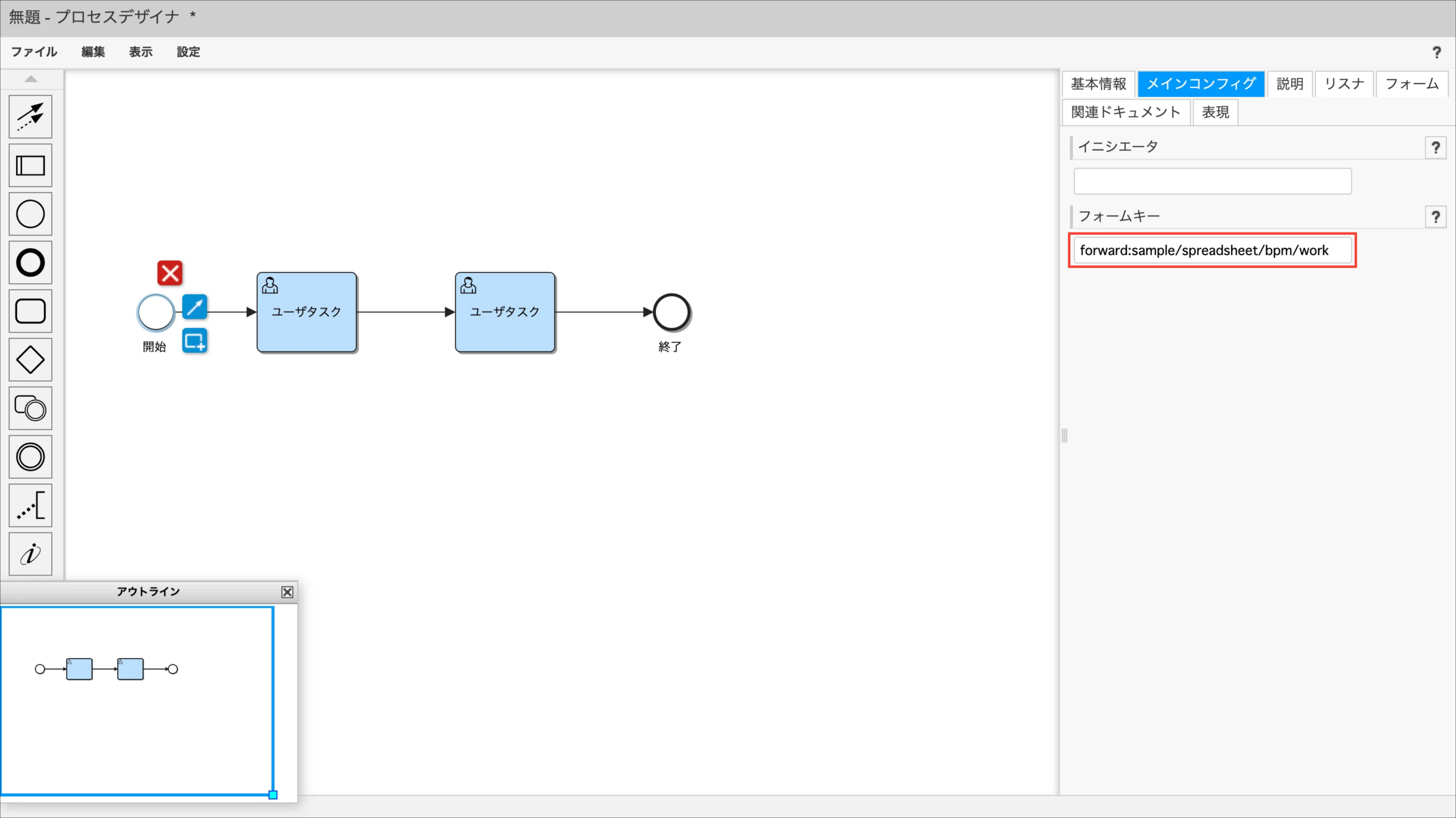Viewport: 1456px width, 818px height.
Task: Collapse palette using top up arrow
Action: tap(31, 79)
